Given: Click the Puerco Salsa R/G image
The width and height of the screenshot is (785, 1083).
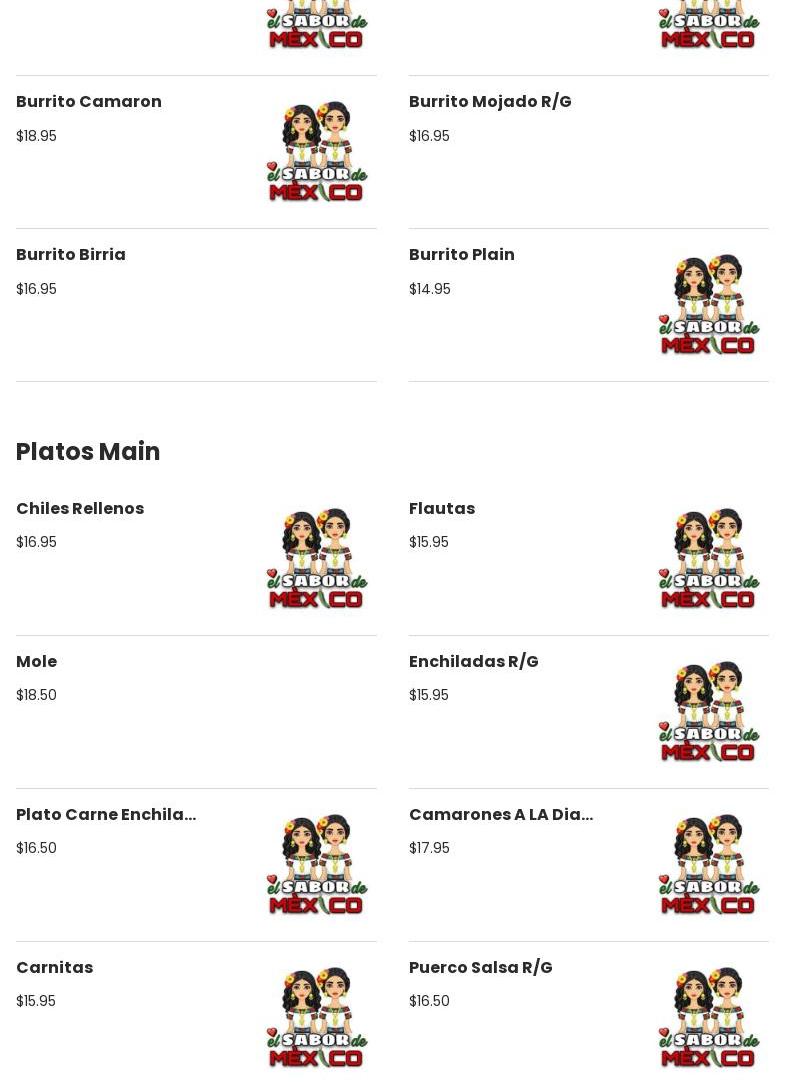Looking at the screenshot, I should coord(709,1018).
